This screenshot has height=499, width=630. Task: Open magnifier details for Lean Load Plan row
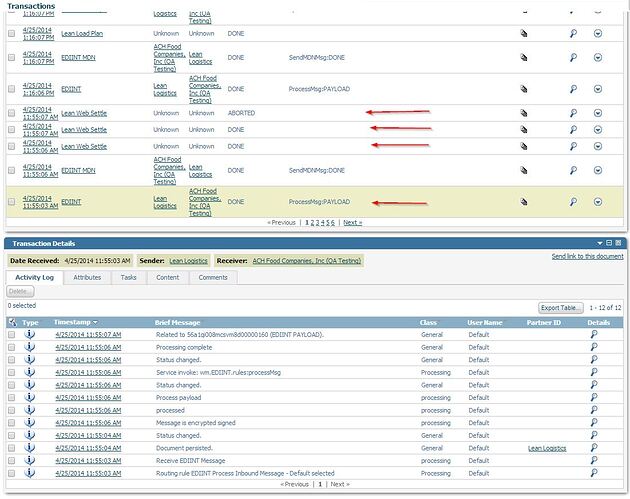click(573, 34)
